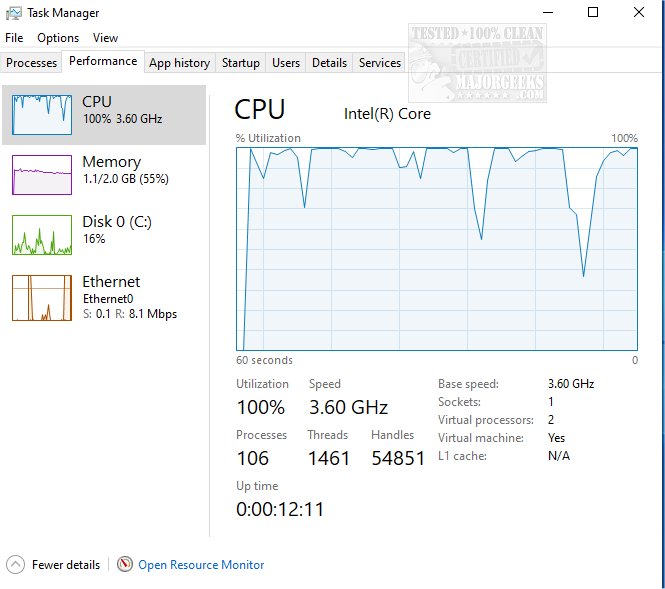Select the Disk 0 (C:) graph thumbnail

[x=42, y=235]
